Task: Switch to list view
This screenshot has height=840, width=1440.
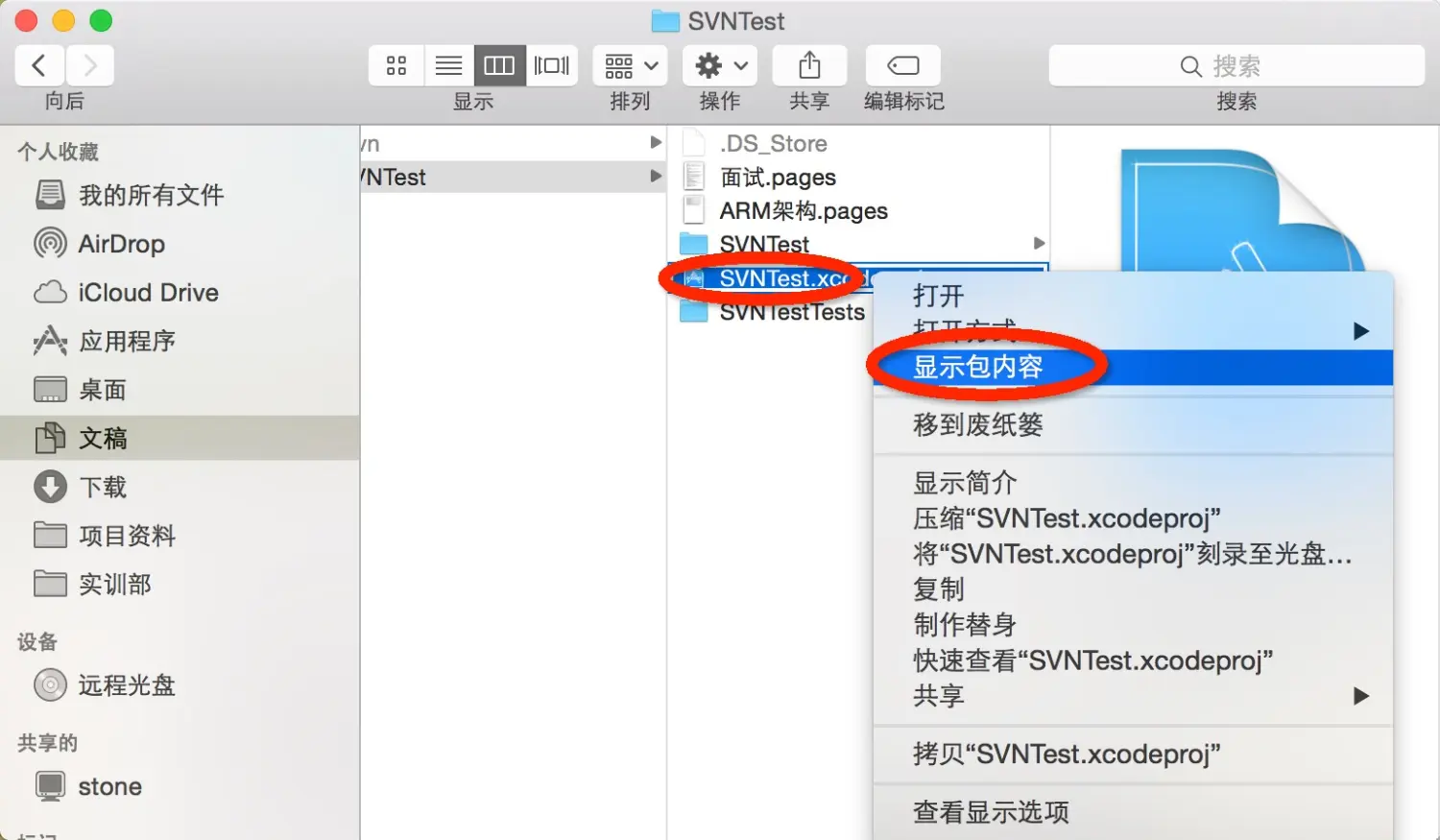Action: (448, 65)
